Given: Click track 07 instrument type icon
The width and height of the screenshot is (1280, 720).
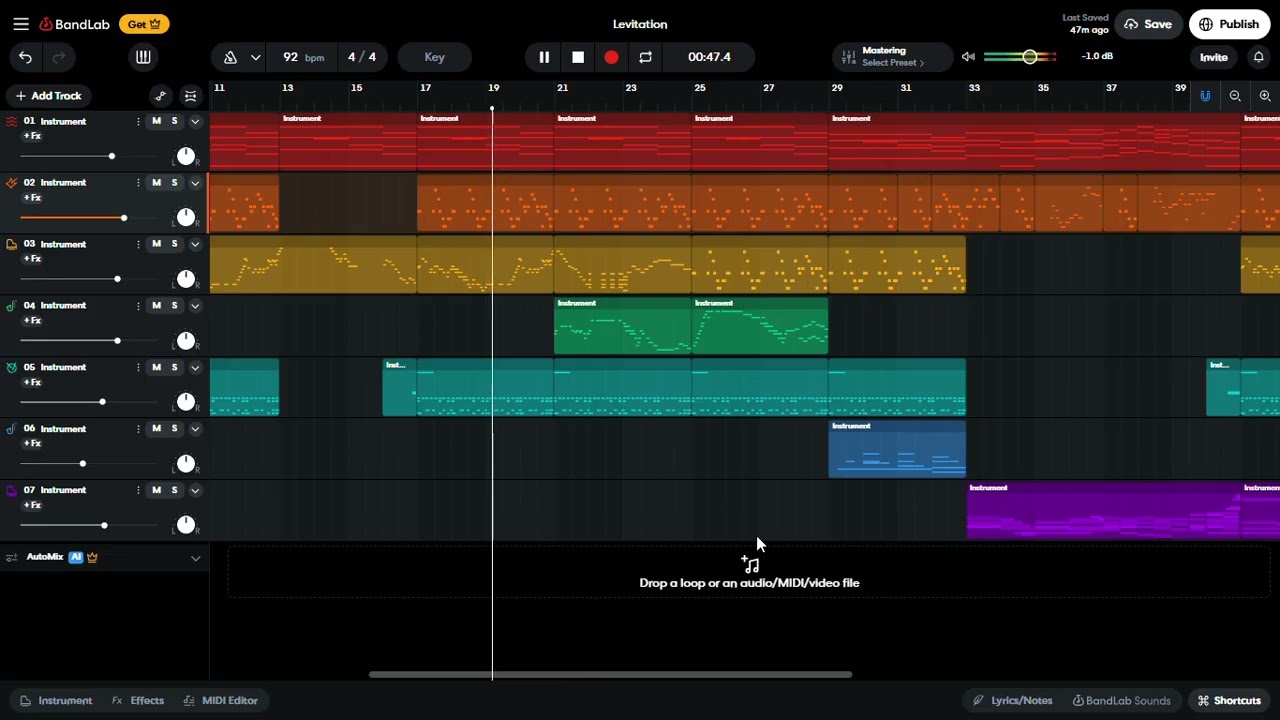Looking at the screenshot, I should (11, 490).
